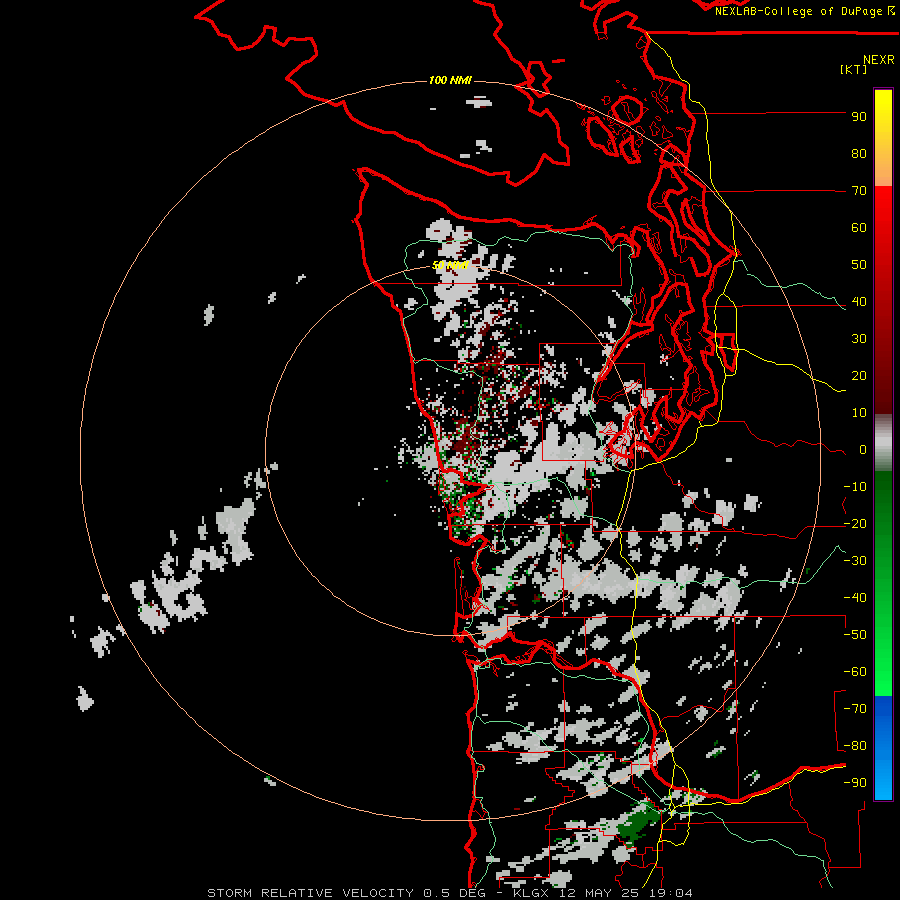Click the KT units label above the color scale
This screenshot has height=900, width=900.
tap(853, 69)
